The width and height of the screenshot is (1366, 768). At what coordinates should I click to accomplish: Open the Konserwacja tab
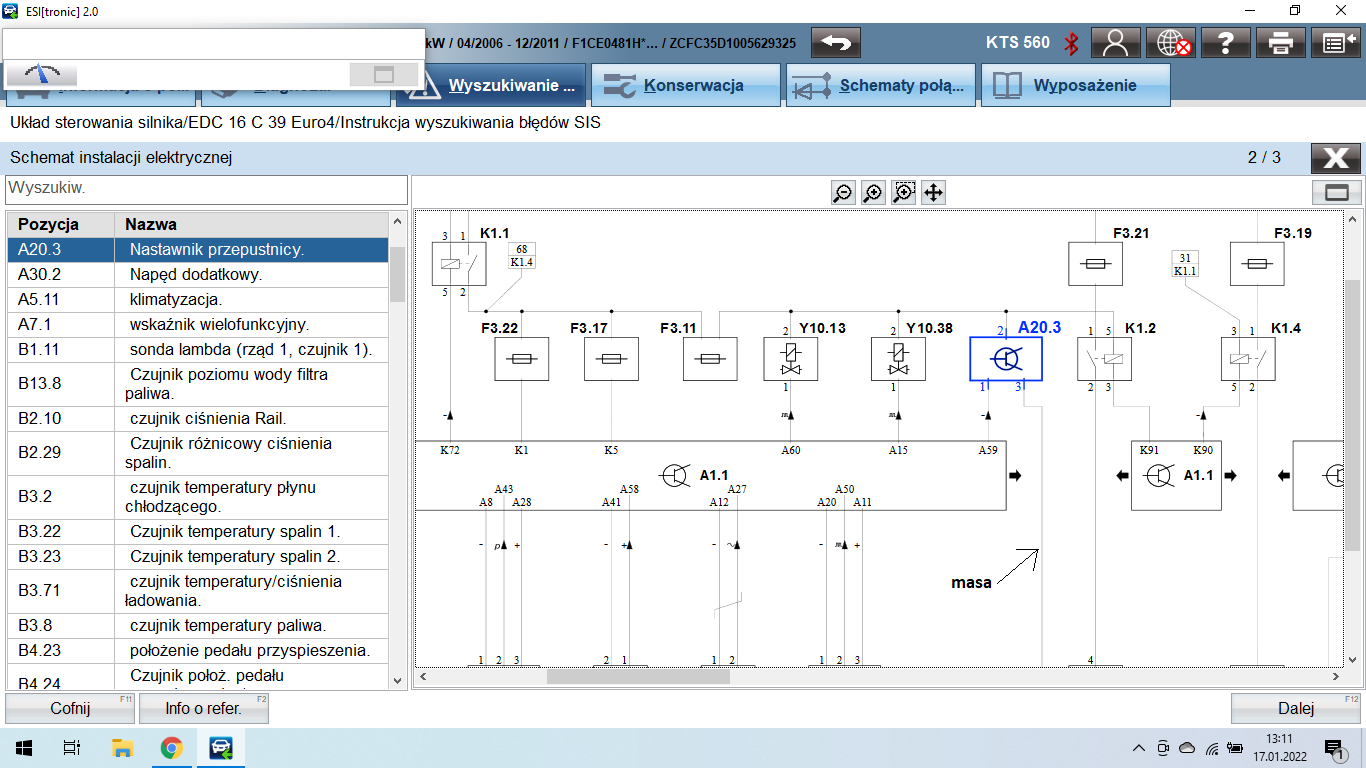pos(685,86)
